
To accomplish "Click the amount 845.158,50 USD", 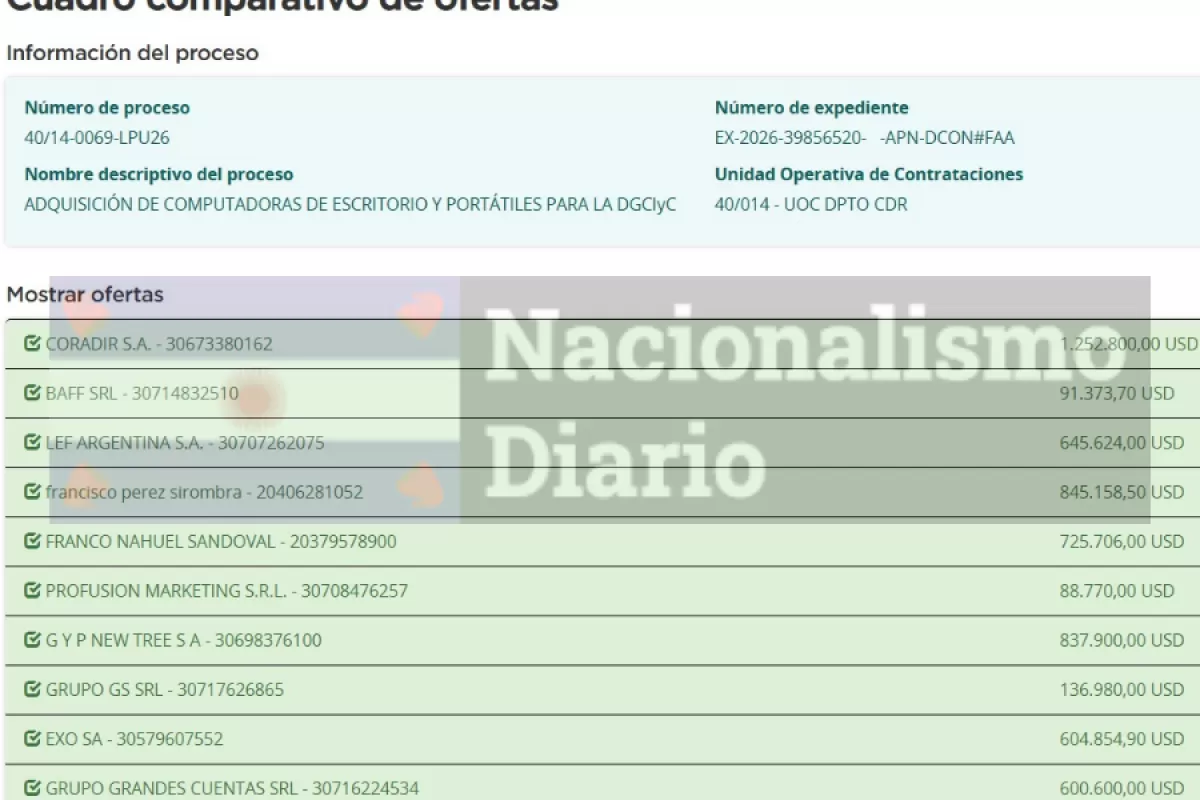I will point(1122,492).
